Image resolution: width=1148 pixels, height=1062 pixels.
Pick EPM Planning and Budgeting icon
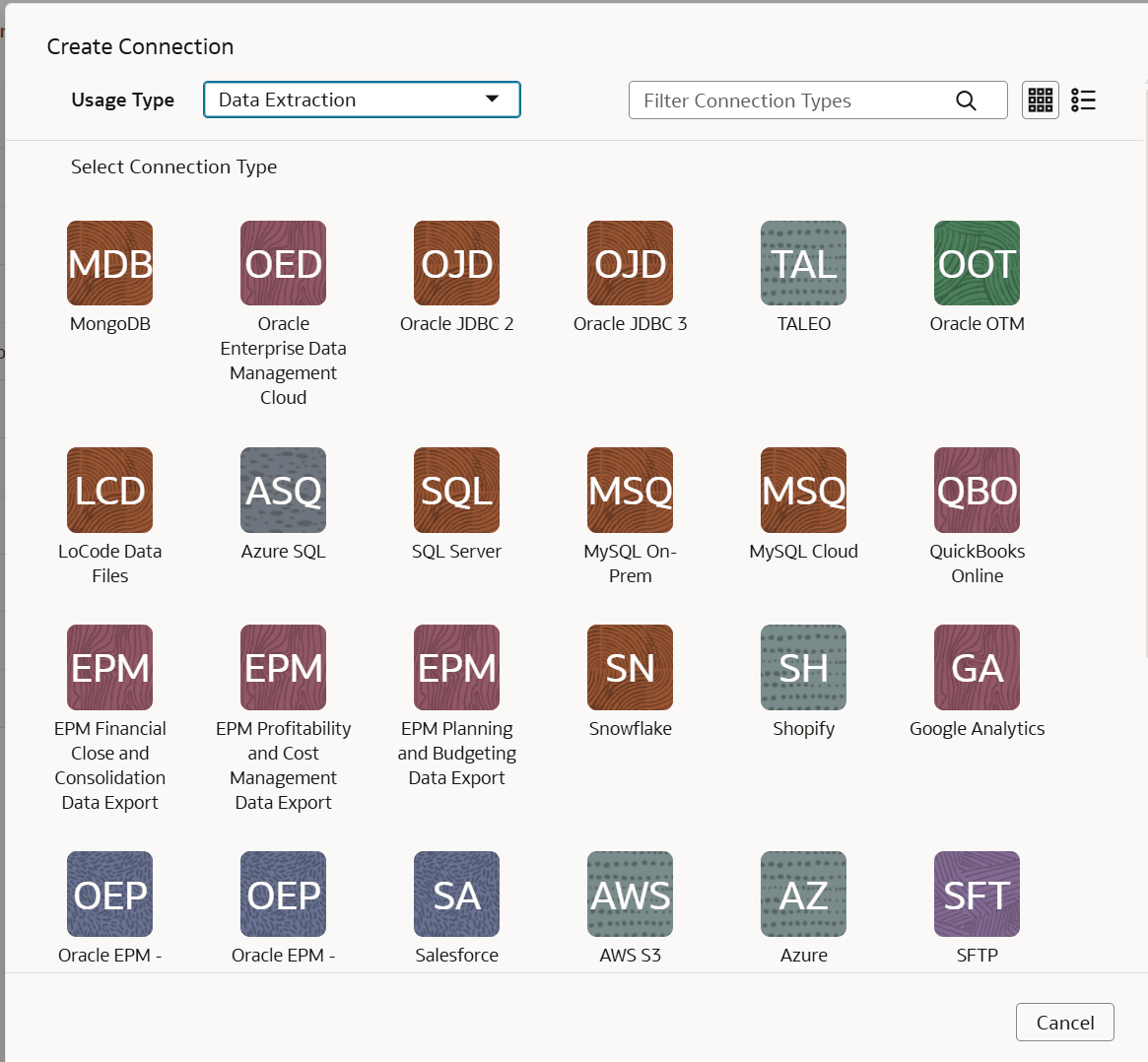pyautogui.click(x=457, y=667)
